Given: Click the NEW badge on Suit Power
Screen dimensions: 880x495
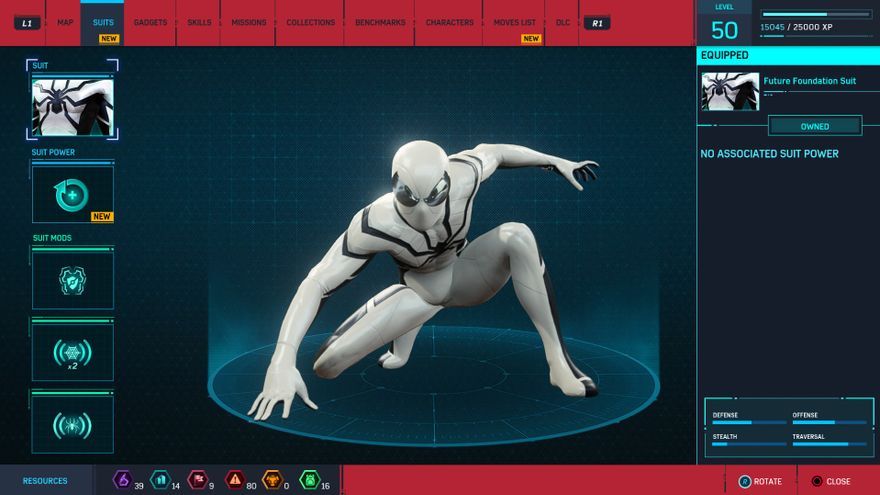Looking at the screenshot, I should coord(102,217).
